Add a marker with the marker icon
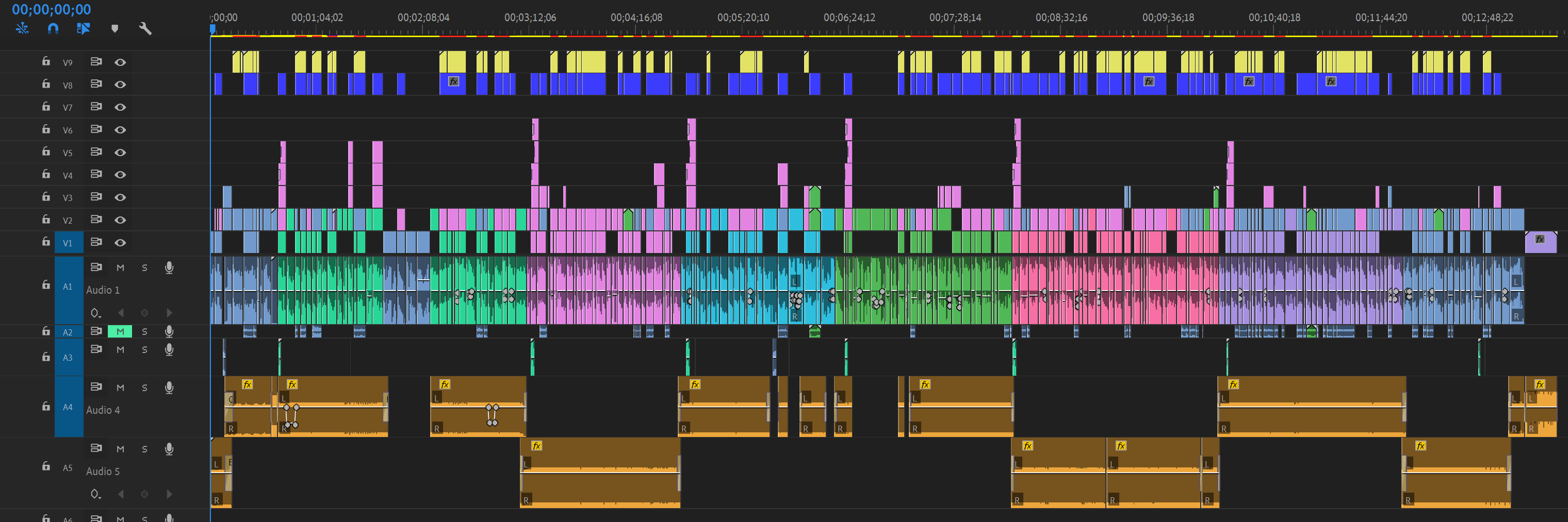 coord(115,28)
